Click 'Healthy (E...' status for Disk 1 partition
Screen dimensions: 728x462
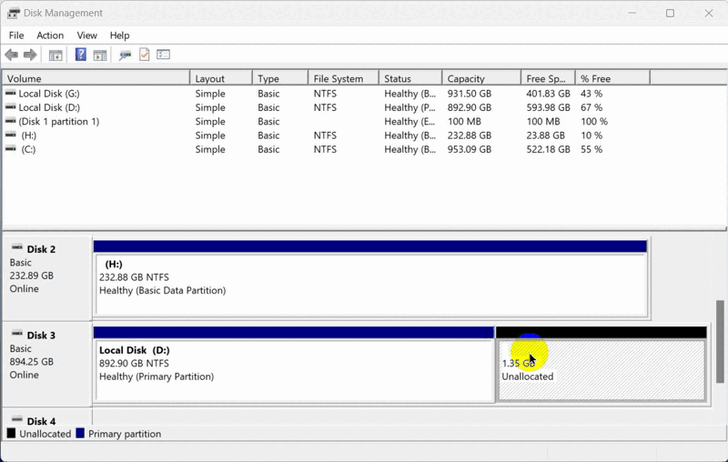[x=410, y=121]
